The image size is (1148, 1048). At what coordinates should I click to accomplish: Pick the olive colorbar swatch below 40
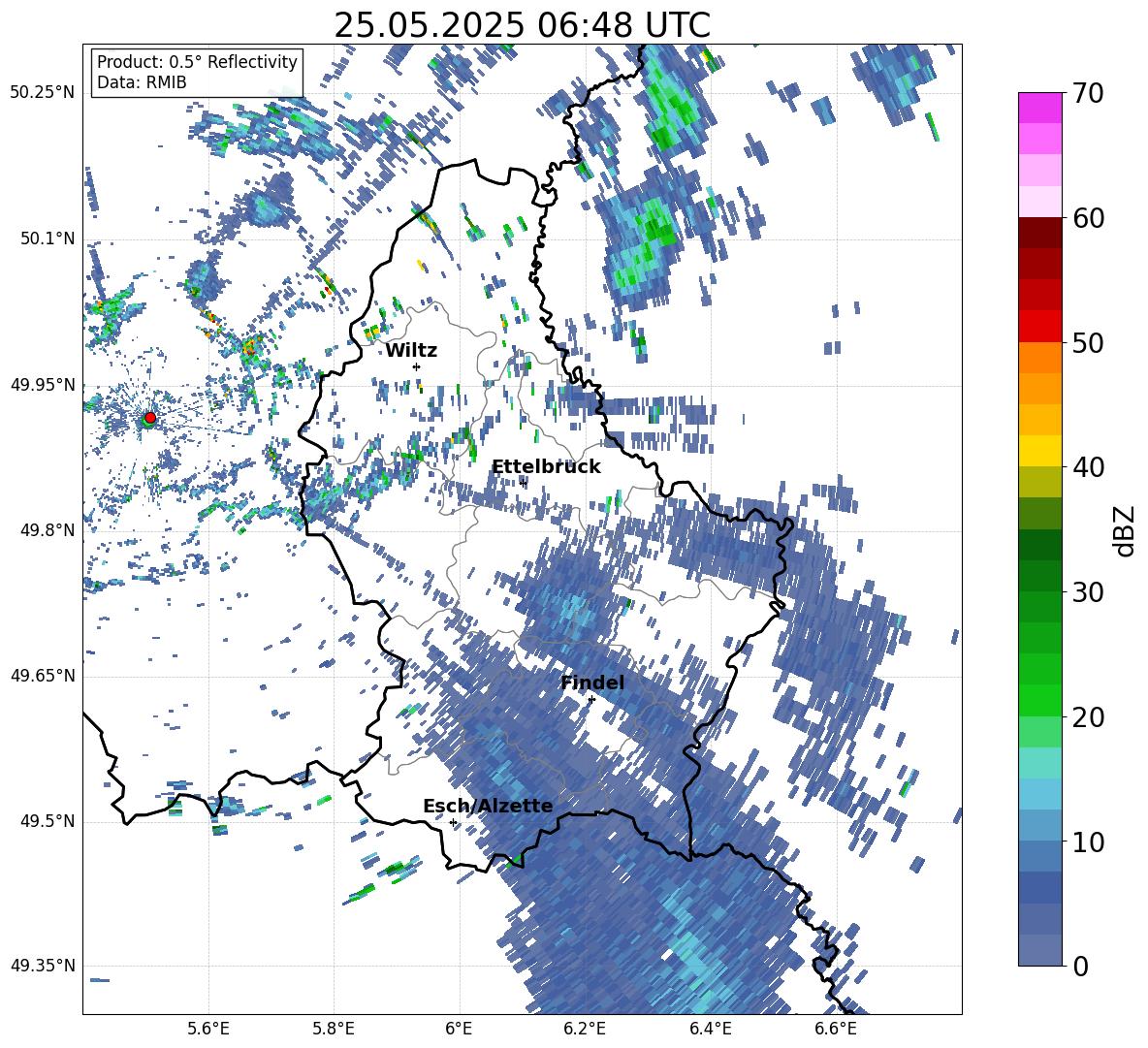[1039, 482]
